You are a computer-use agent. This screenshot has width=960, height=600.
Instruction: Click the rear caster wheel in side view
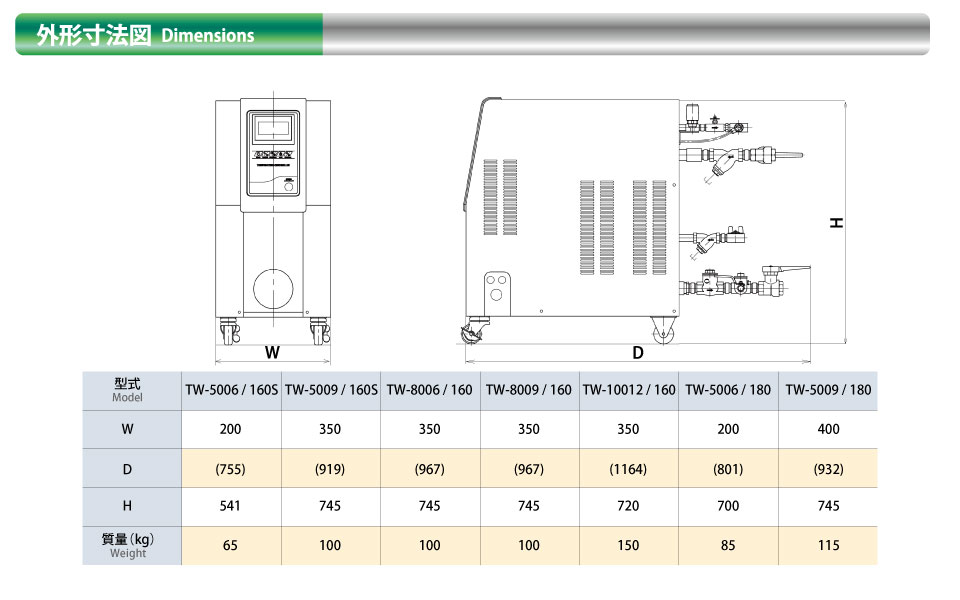(x=662, y=330)
